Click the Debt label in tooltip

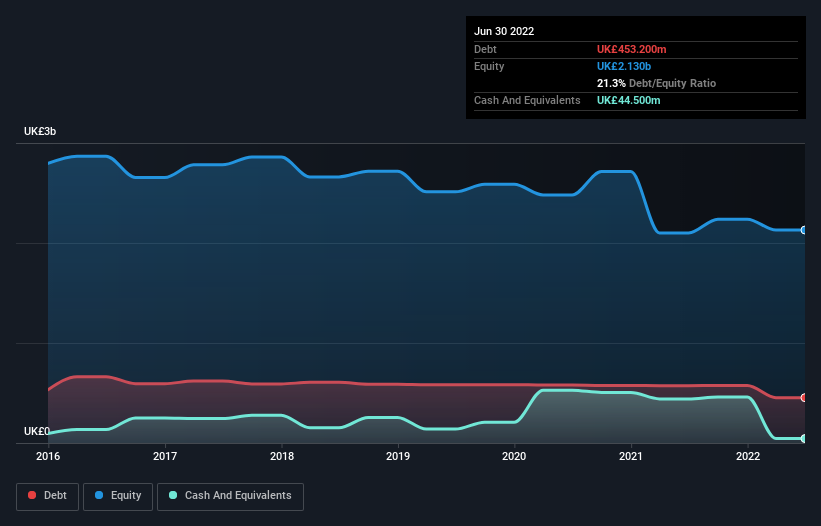[x=485, y=49]
